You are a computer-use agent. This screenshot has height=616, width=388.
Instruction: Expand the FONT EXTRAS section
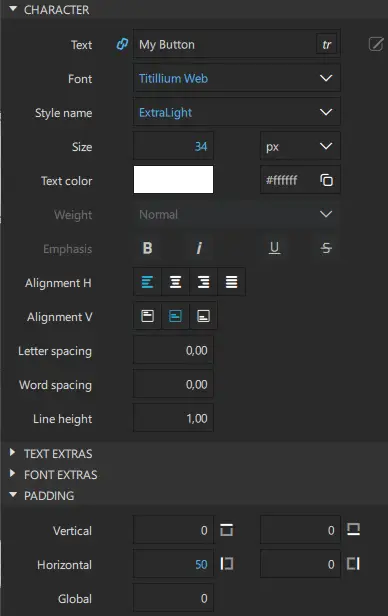[x=12, y=473]
